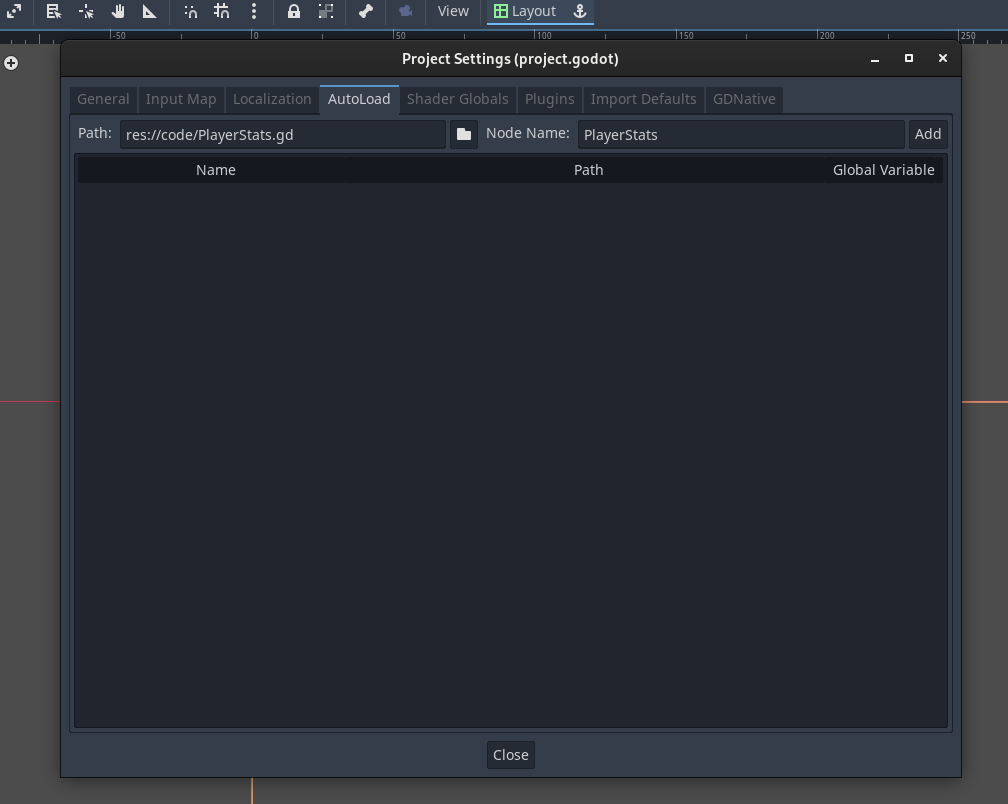The image size is (1008, 804).
Task: Click the group selected children icon
Action: tap(326, 11)
